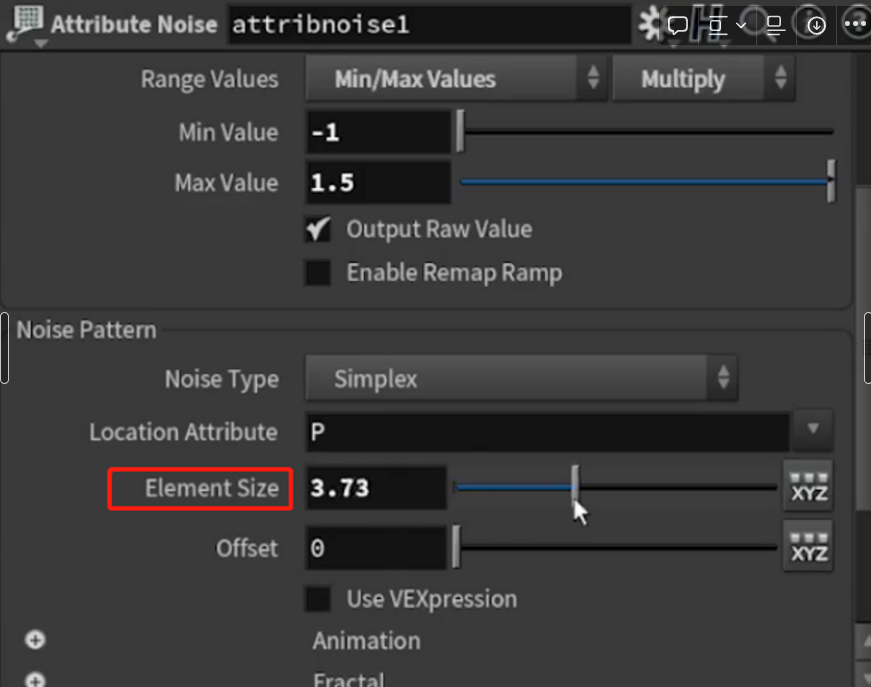This screenshot has width=871, height=687.
Task: Click the gear settings icon in header
Action: [651, 25]
